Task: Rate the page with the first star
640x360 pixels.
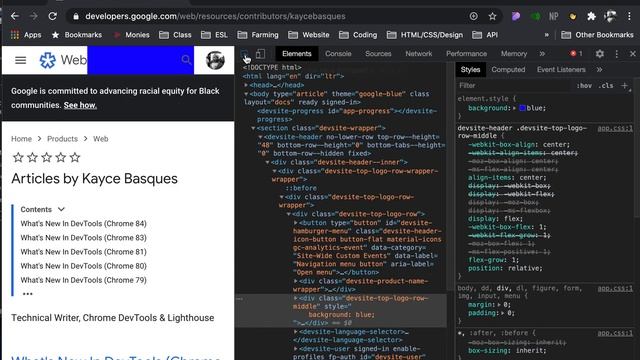Action: pos(18,158)
